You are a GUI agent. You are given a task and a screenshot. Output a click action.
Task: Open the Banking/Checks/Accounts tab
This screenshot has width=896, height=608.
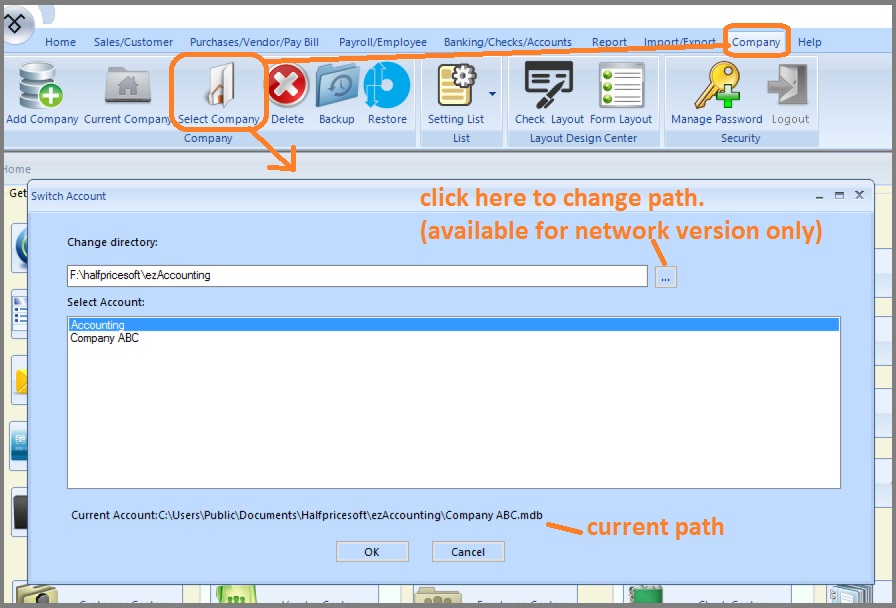508,42
